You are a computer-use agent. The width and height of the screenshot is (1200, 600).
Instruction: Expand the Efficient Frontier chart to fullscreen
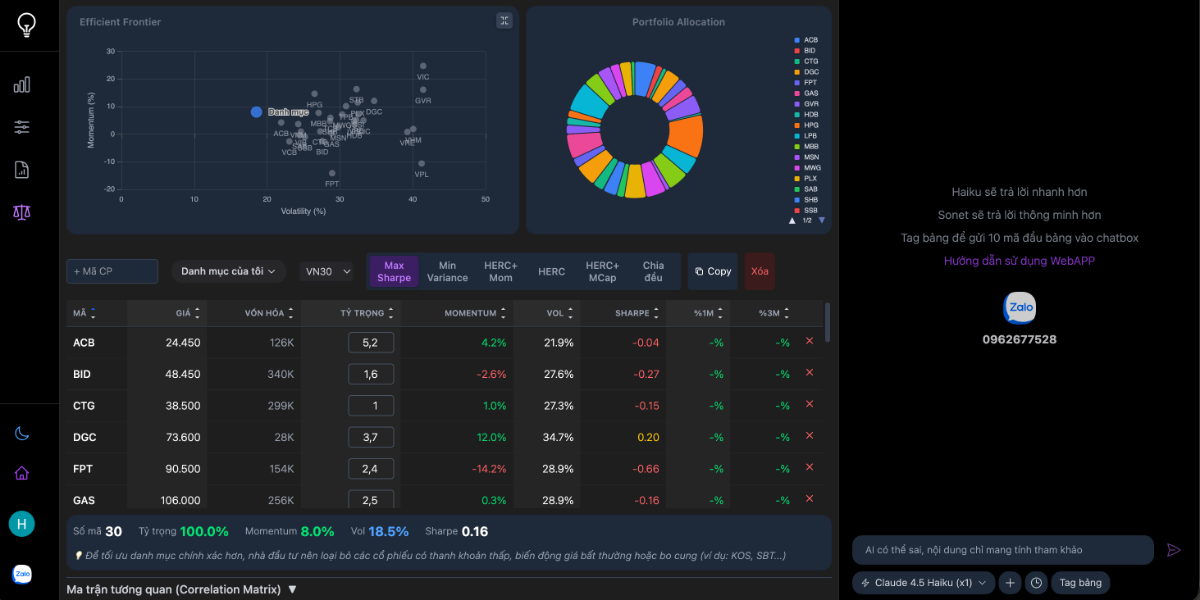point(504,19)
